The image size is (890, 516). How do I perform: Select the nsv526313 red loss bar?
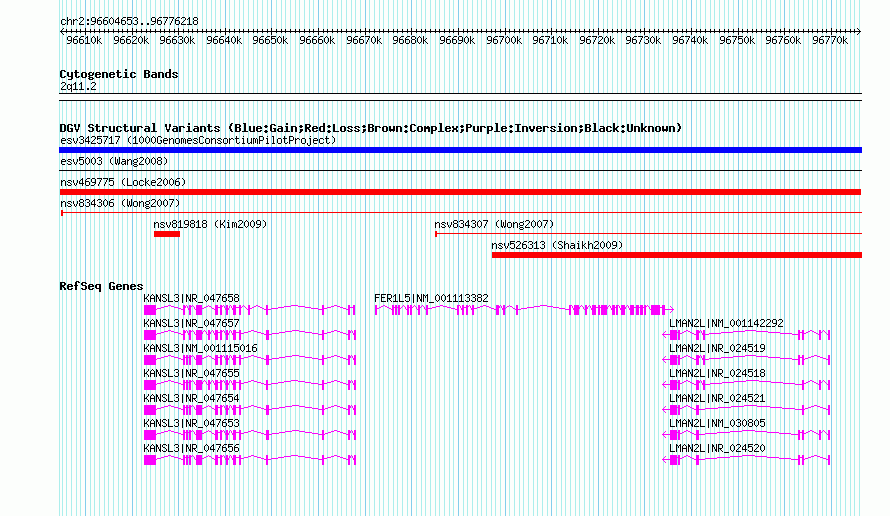(677, 255)
